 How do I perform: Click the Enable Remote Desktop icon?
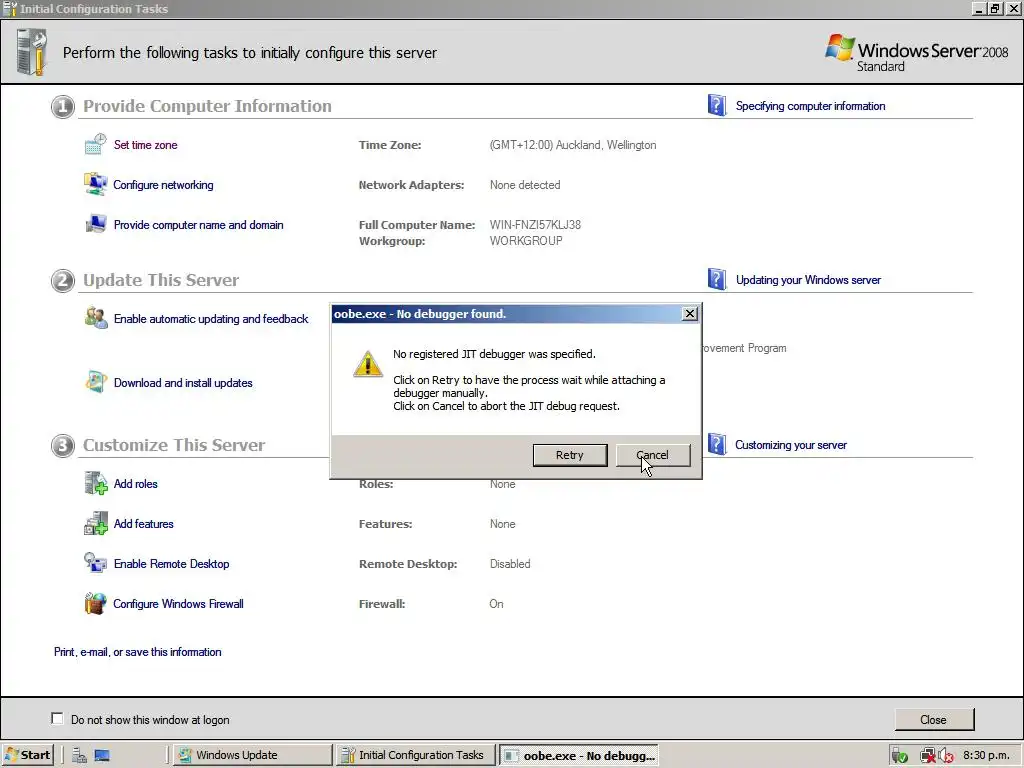pyautogui.click(x=95, y=563)
